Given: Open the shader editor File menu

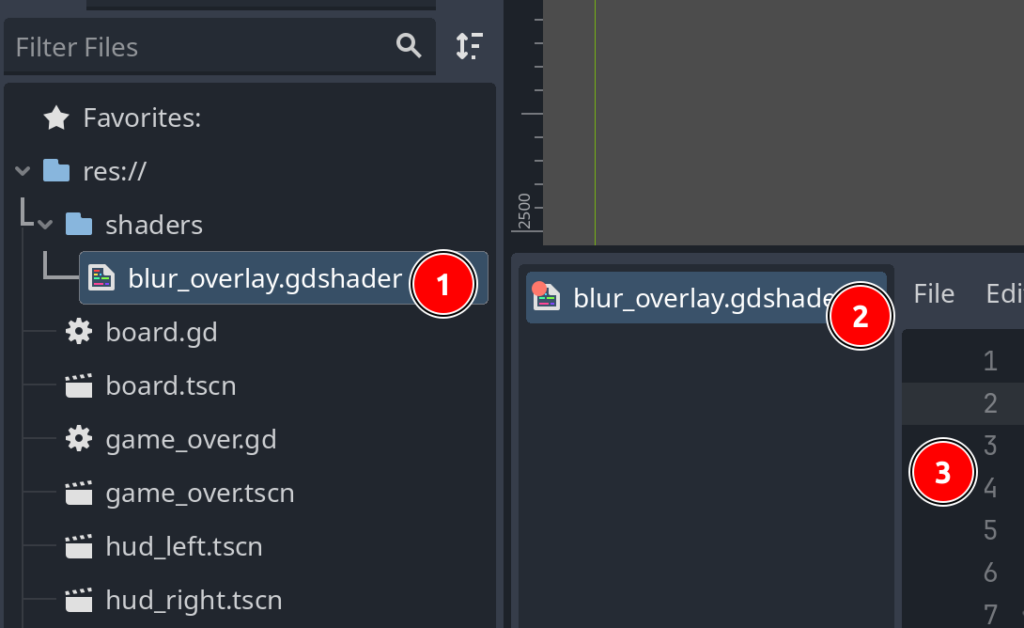Looking at the screenshot, I should [934, 294].
